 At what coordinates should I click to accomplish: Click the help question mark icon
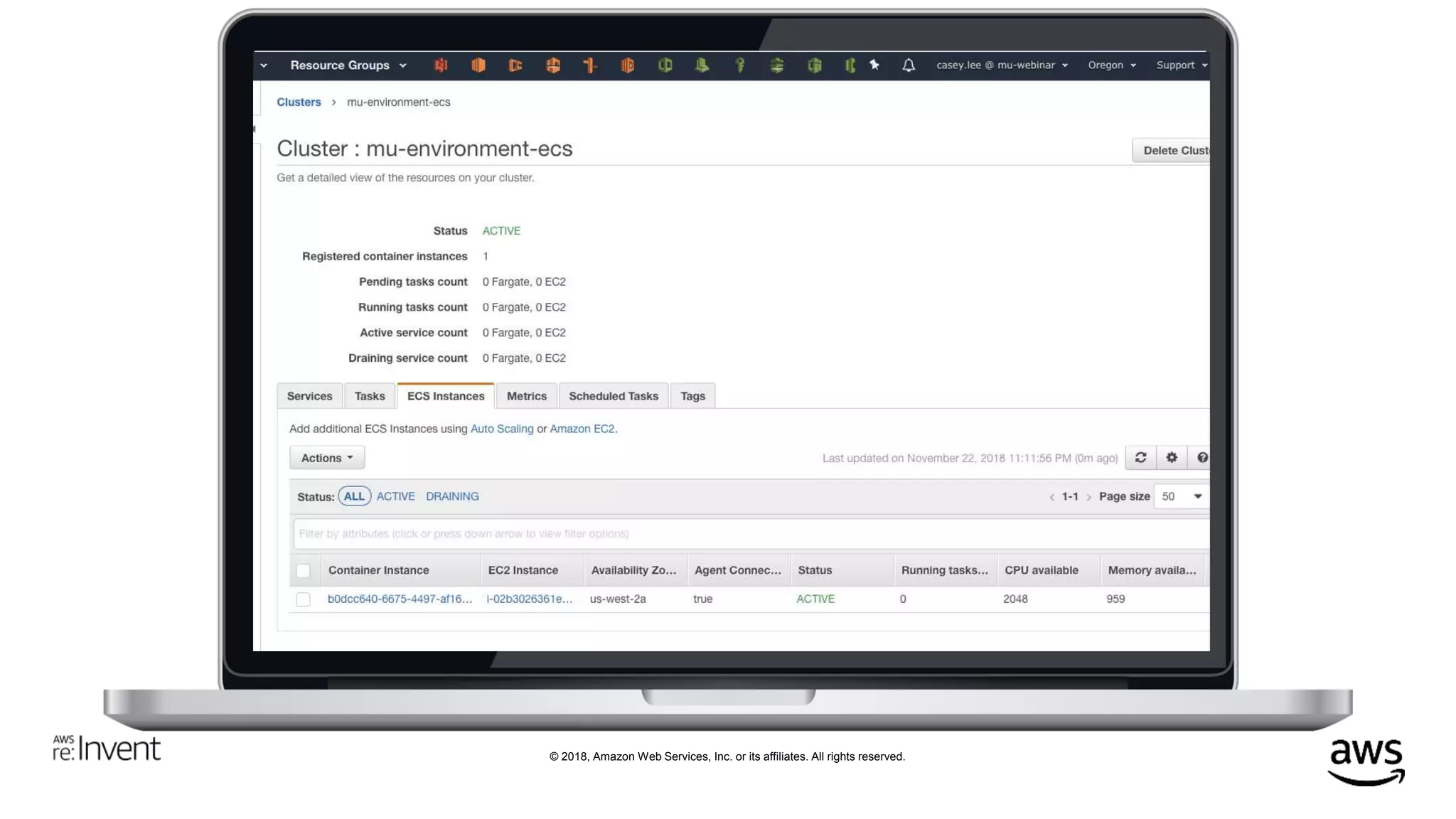click(1201, 458)
